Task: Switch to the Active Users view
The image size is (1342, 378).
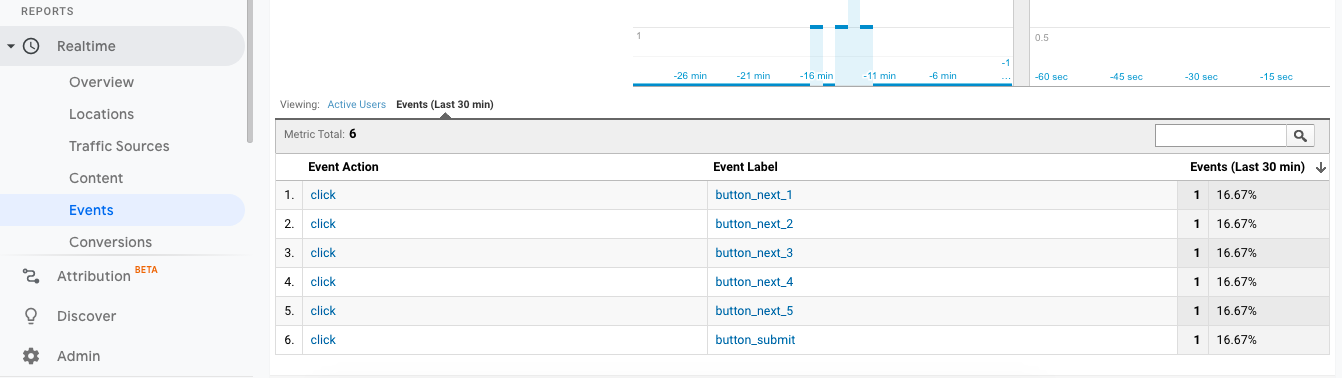Action: (x=356, y=104)
